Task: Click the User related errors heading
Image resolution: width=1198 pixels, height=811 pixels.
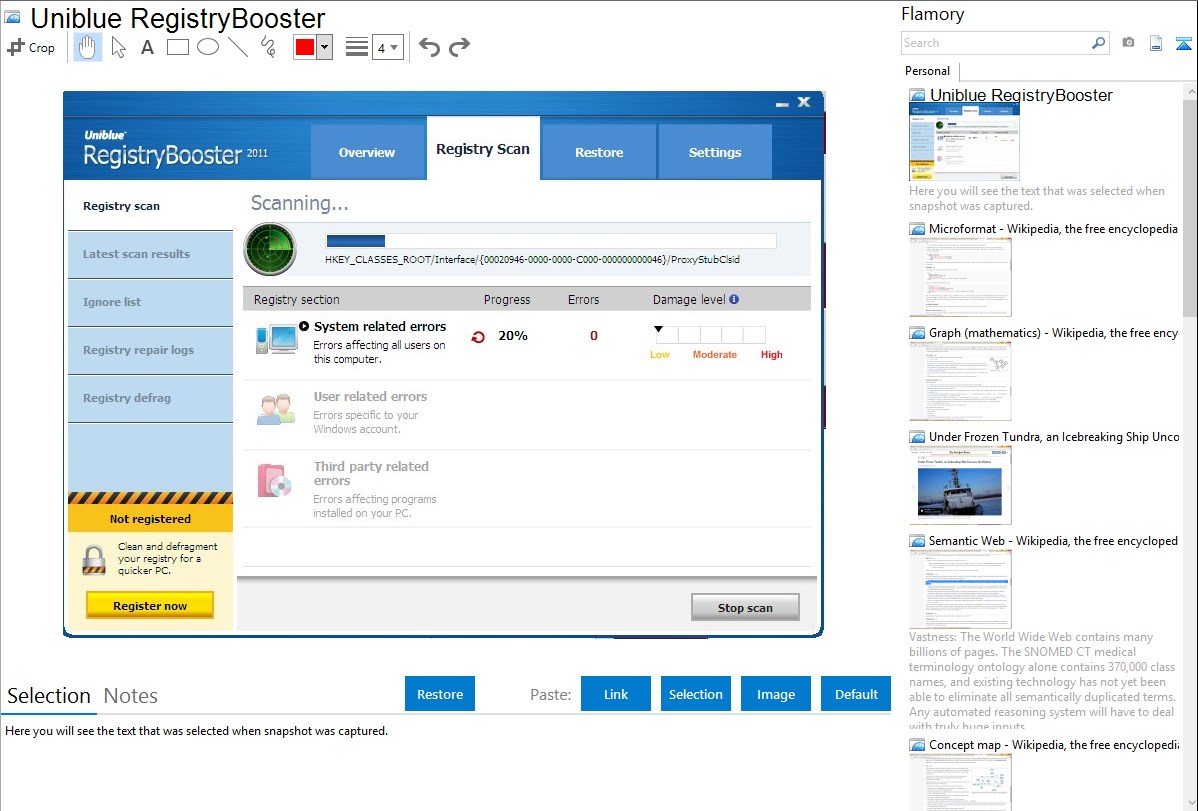Action: pyautogui.click(x=371, y=397)
